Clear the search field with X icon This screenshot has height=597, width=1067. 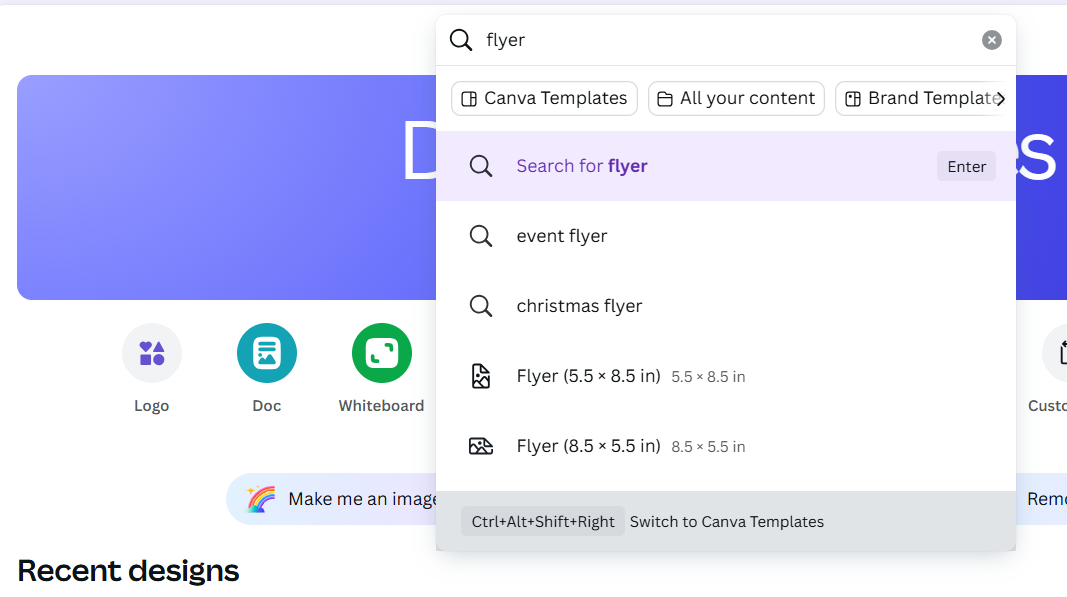992,40
